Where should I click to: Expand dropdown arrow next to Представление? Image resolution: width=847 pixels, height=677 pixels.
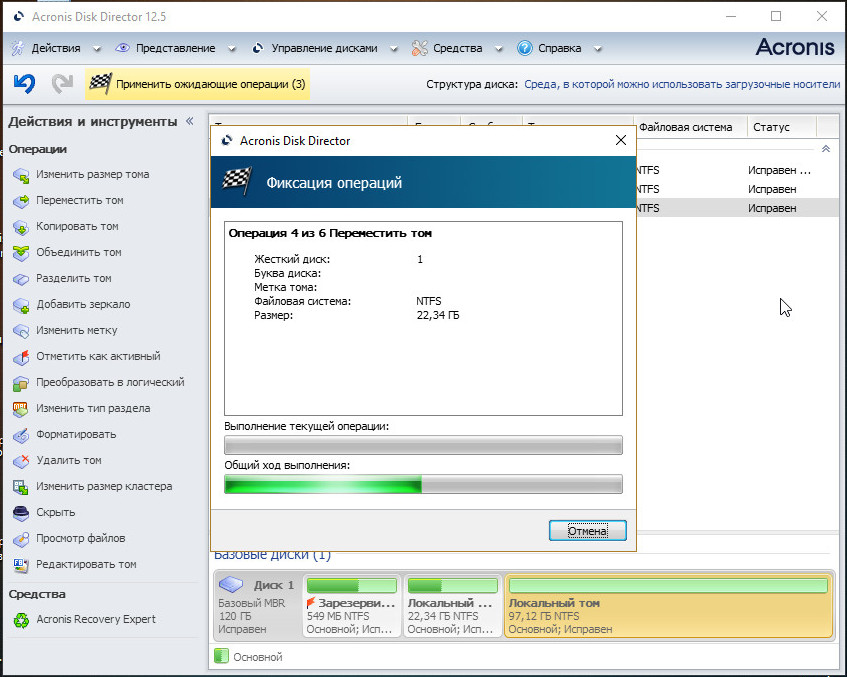coord(232,49)
